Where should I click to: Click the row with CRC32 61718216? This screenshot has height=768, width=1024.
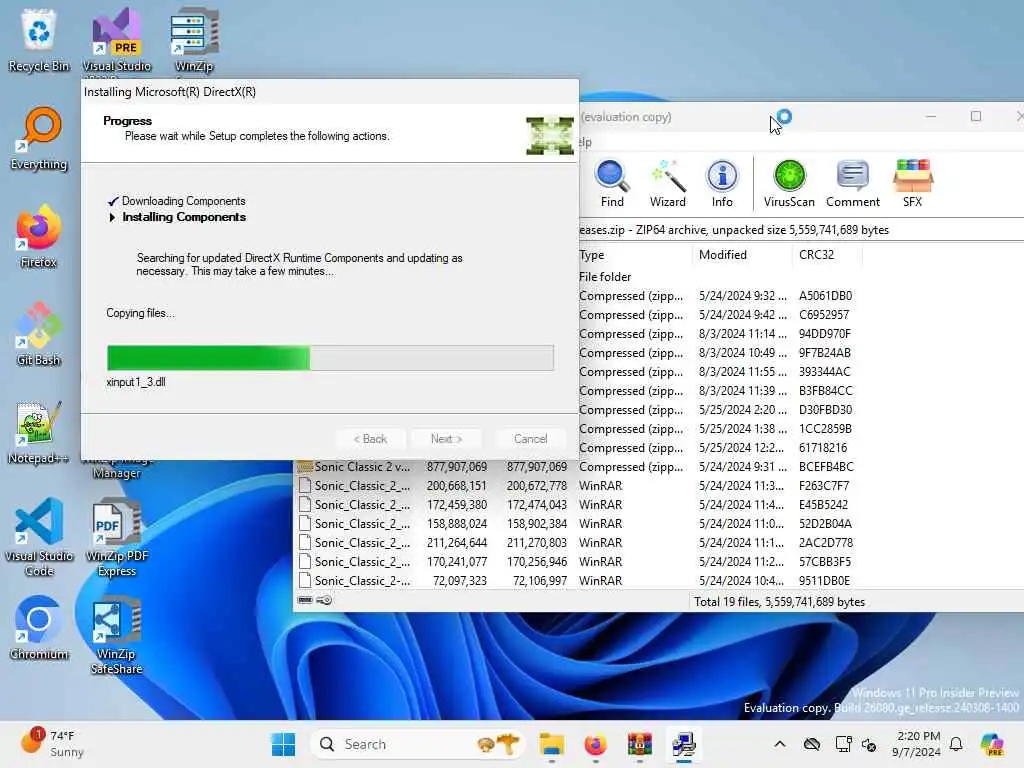click(x=720, y=447)
